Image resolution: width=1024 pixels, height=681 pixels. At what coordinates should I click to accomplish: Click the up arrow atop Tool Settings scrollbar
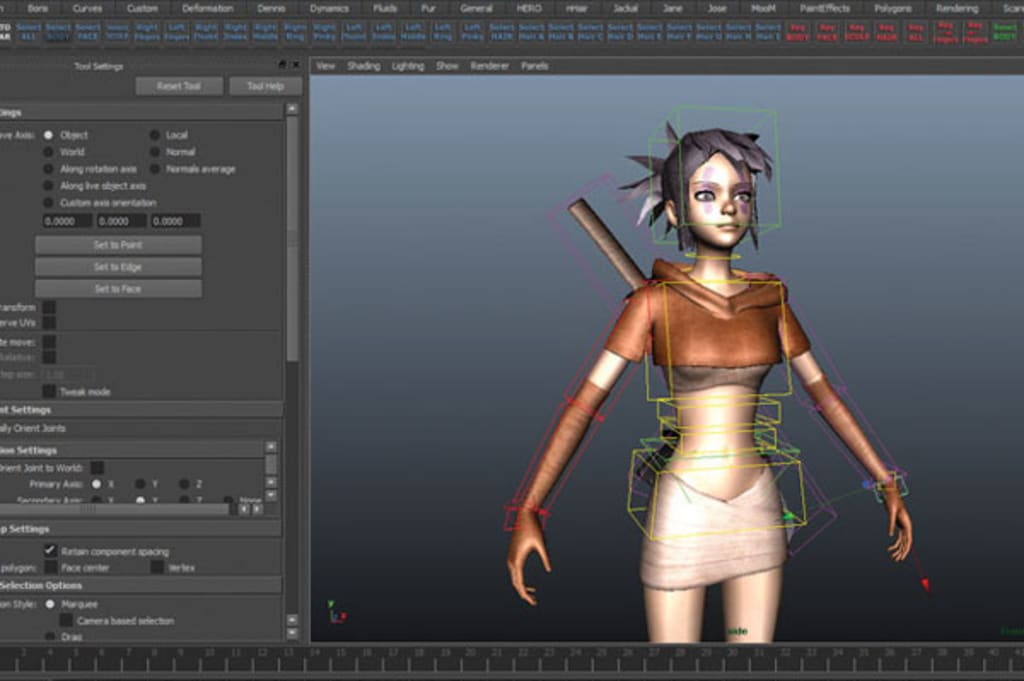[x=292, y=108]
